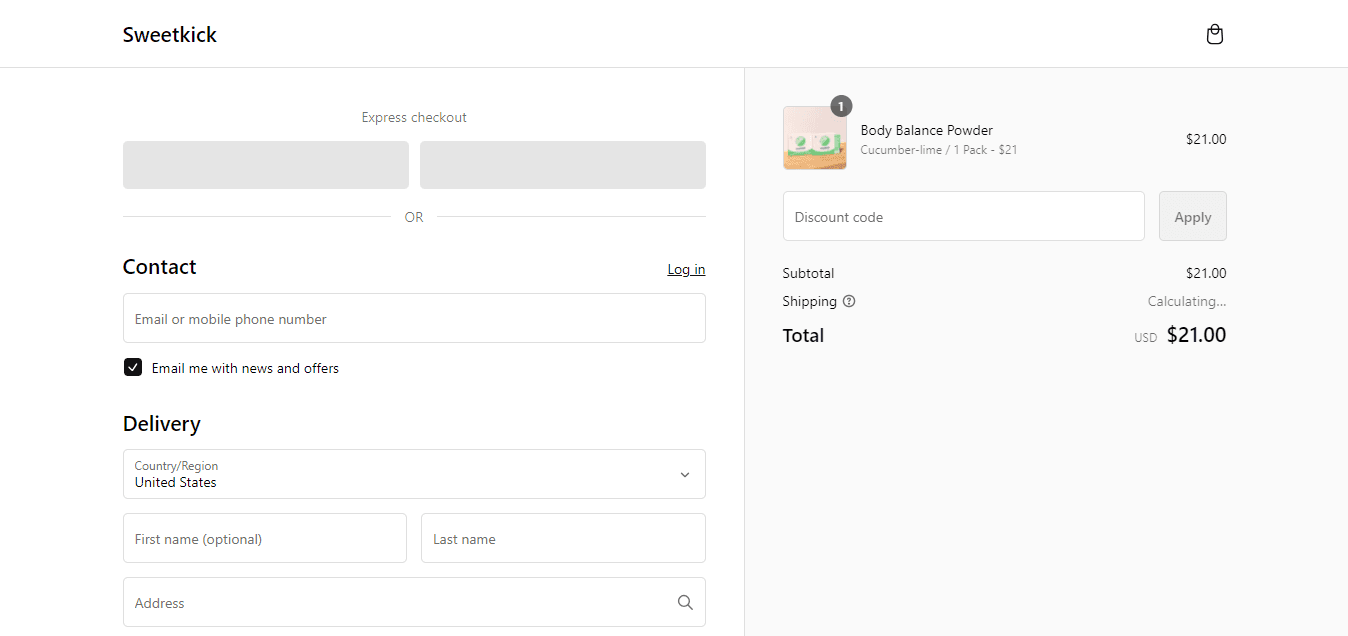Viewport: 1348px width, 636px height.
Task: Choose the first express checkout button
Action: tap(266, 165)
